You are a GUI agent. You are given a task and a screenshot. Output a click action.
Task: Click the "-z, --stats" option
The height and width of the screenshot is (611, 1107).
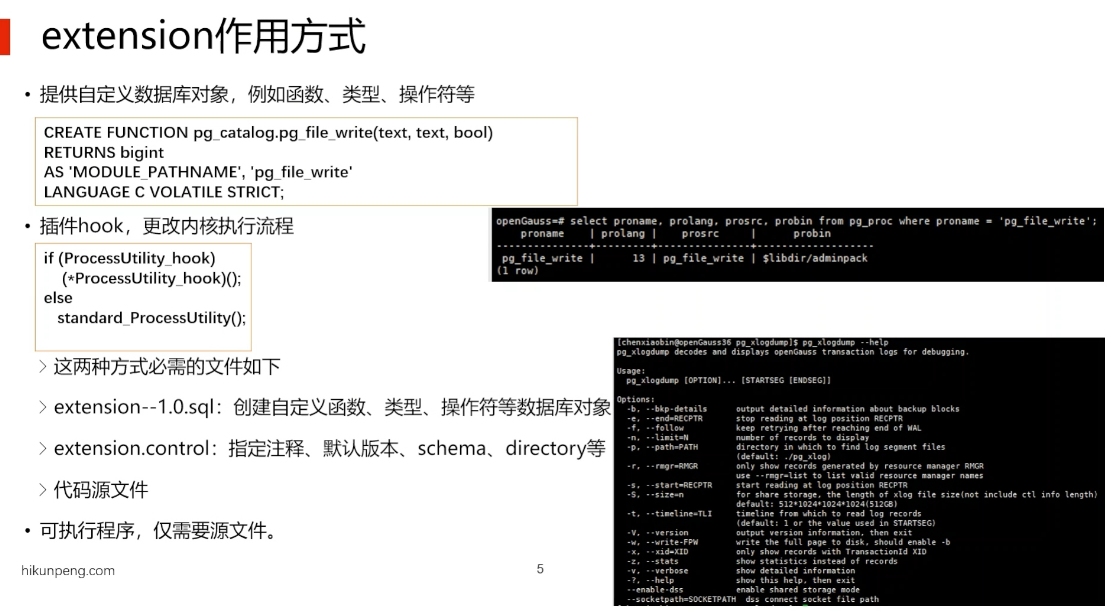652,562
